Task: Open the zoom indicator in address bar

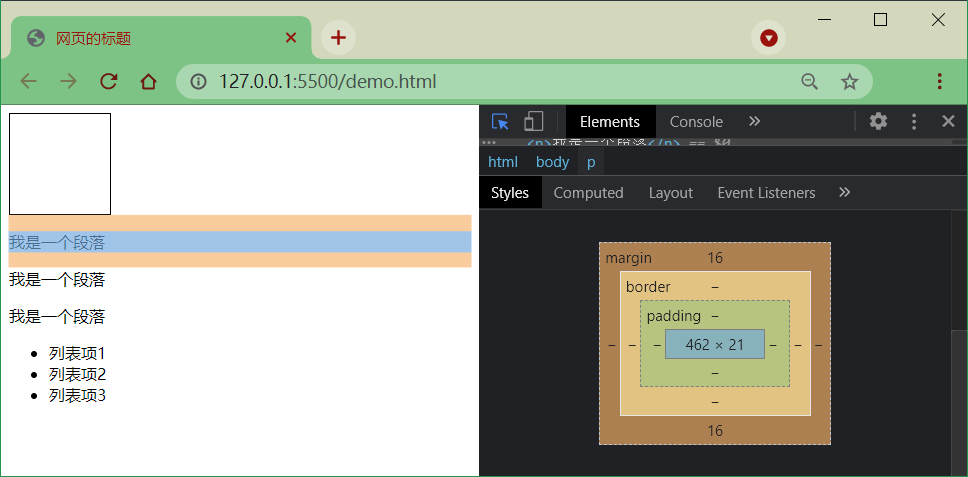Action: [x=809, y=81]
